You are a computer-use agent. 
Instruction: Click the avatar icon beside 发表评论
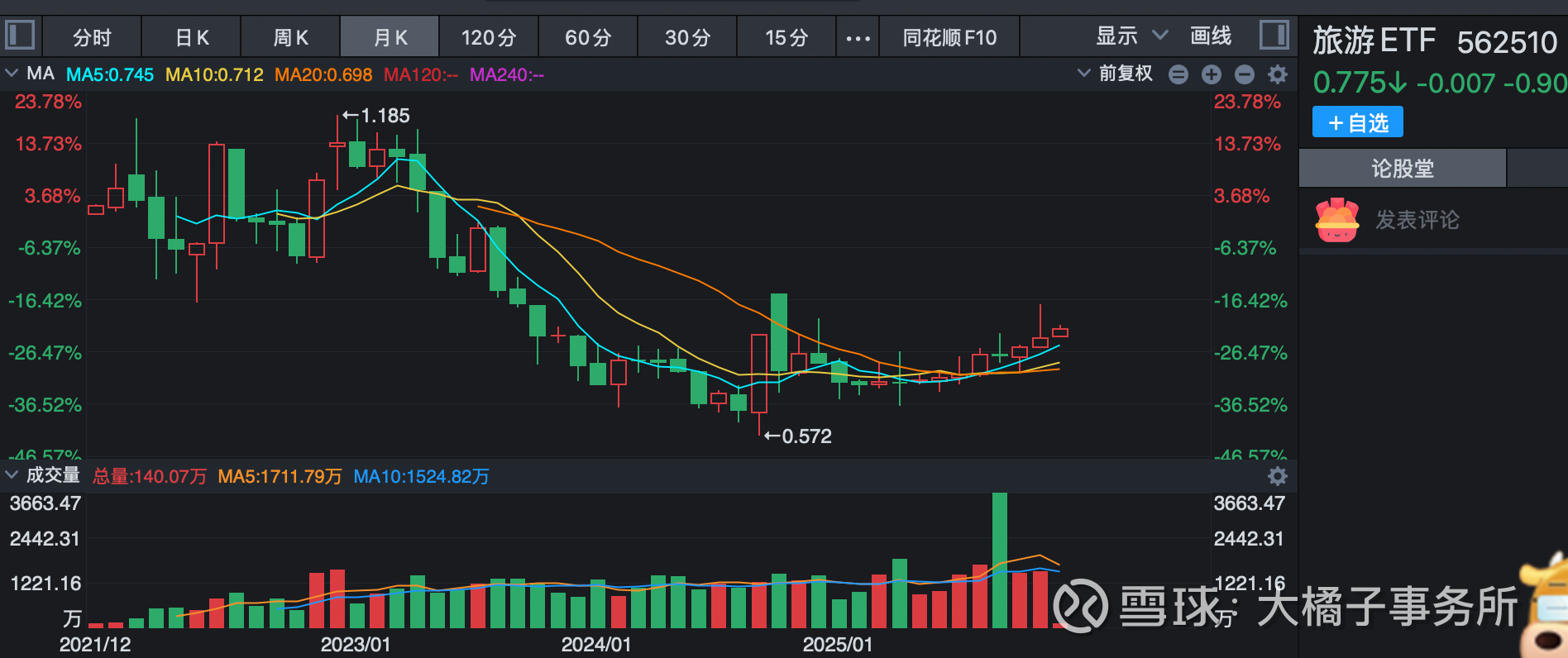1336,220
